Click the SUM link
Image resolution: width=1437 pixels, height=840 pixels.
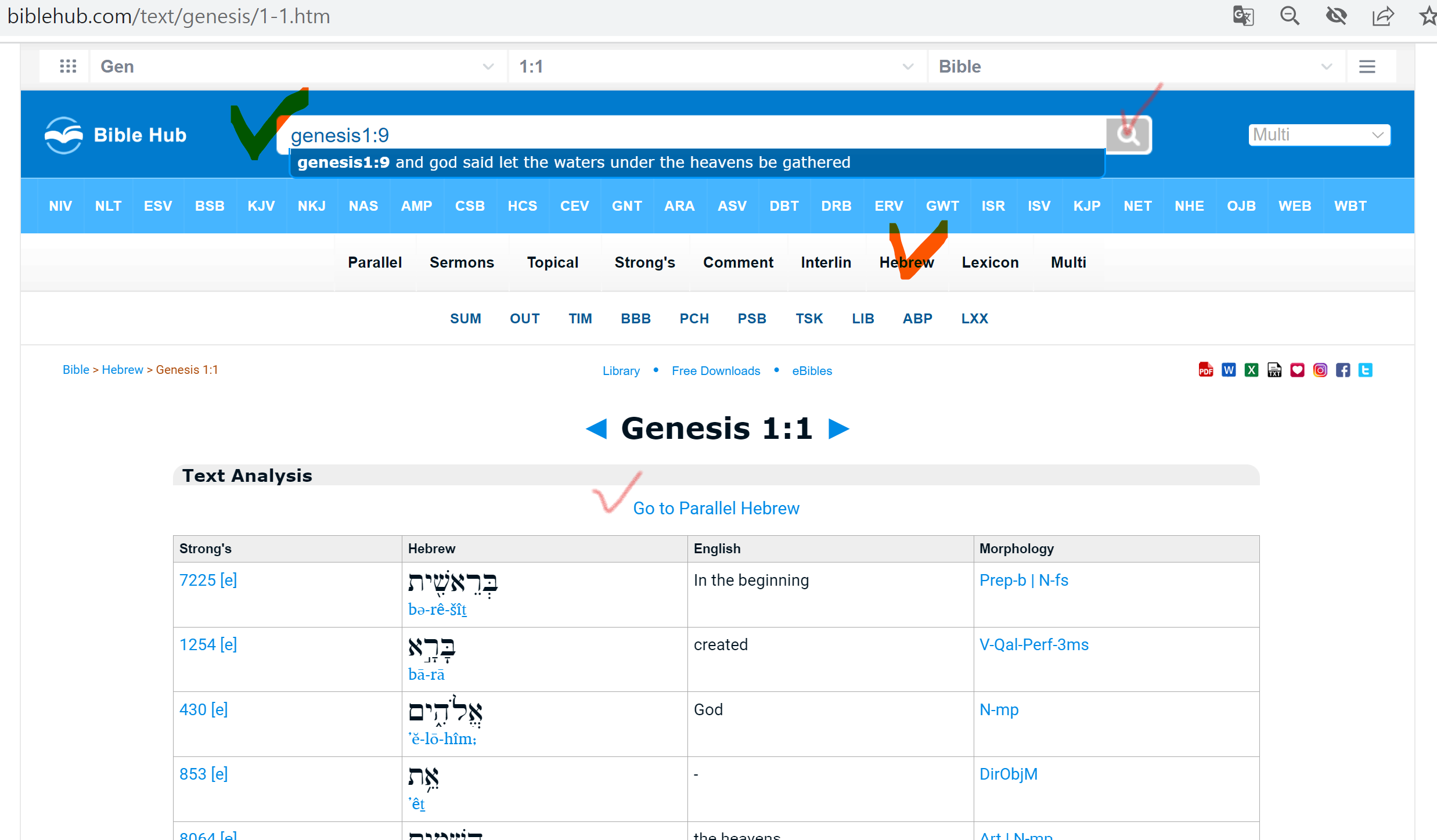(466, 319)
